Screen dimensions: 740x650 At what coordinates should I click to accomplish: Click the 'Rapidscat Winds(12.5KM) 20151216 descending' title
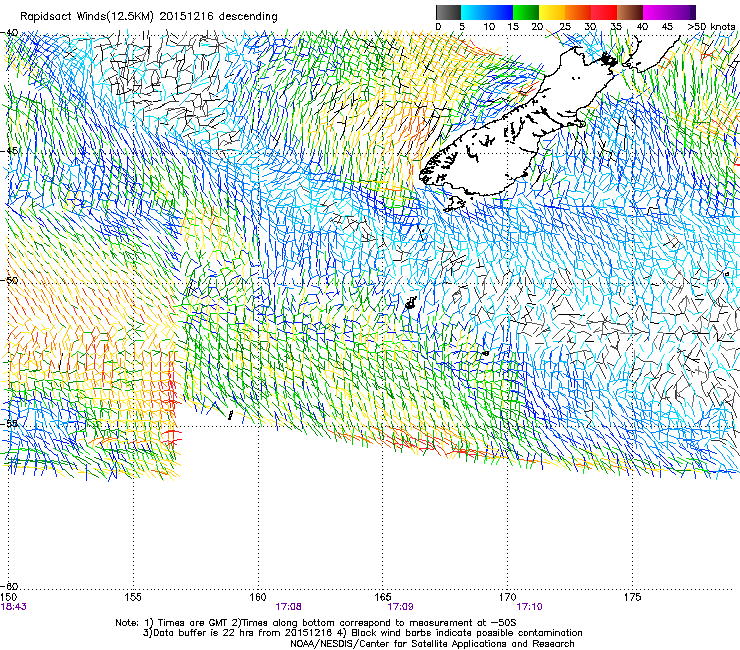149,17
